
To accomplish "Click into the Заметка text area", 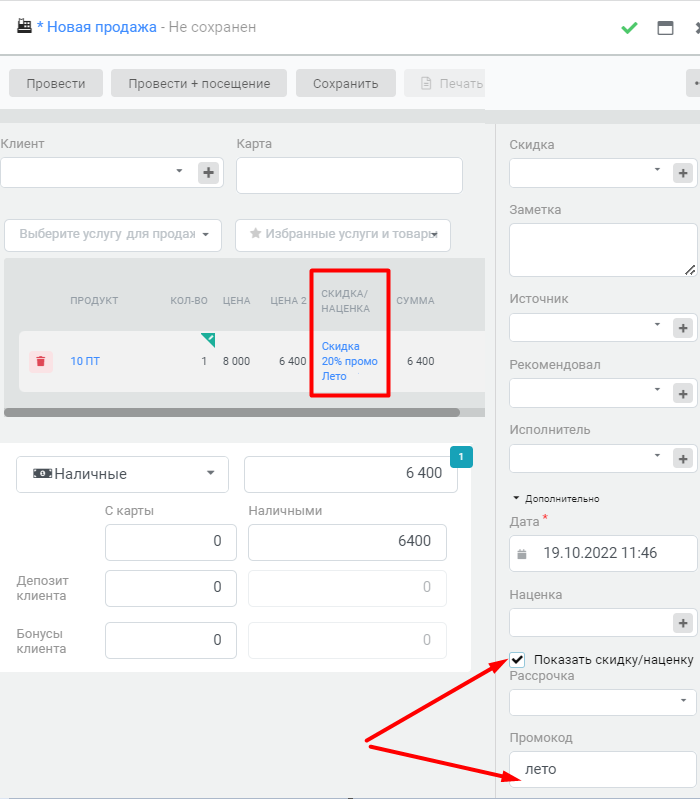I will pos(603,250).
